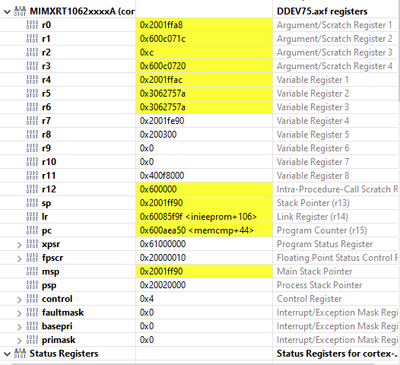Click the Status Registers group icon

coord(20,353)
